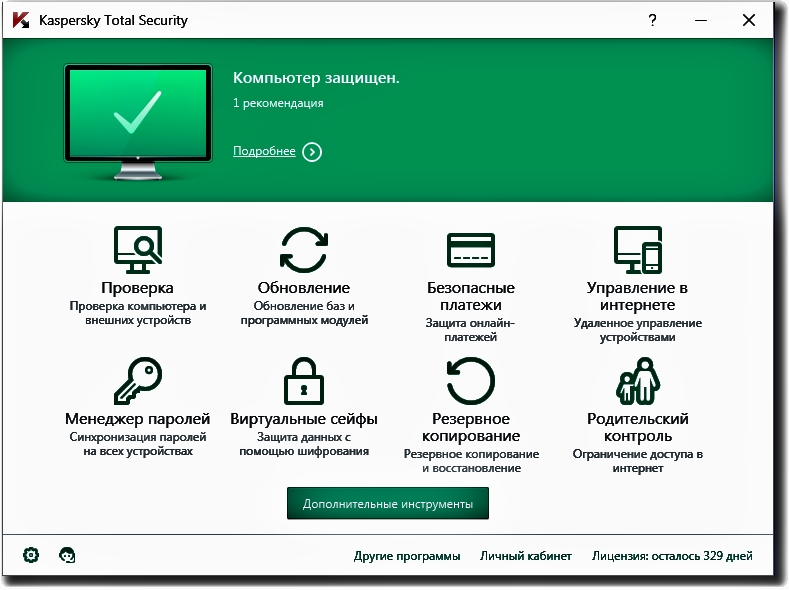Viewport: 789px width, 590px height.
Task: Click the 1 рекомендация text
Action: (278, 103)
